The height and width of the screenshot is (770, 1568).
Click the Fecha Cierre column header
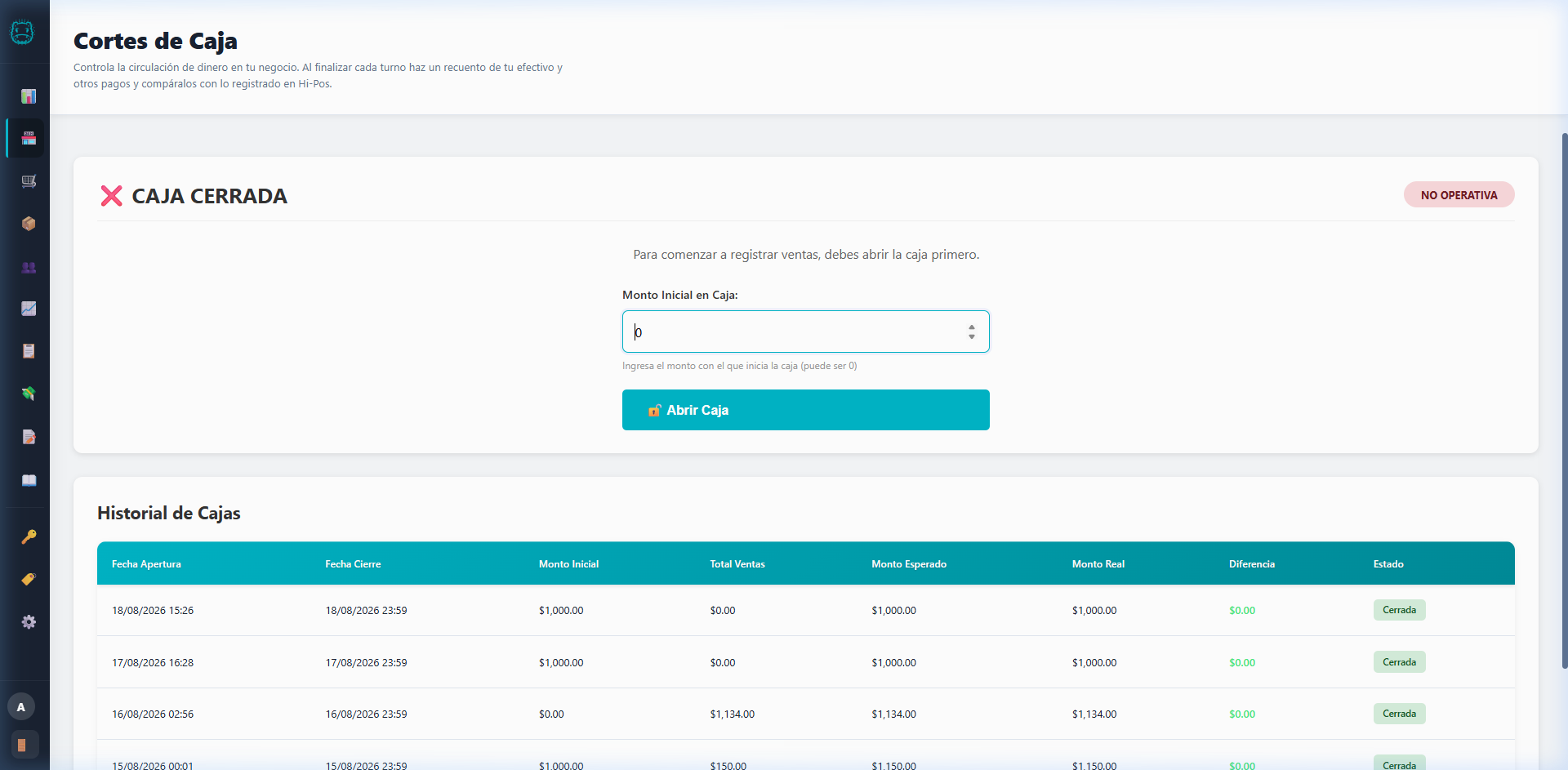[x=353, y=564]
